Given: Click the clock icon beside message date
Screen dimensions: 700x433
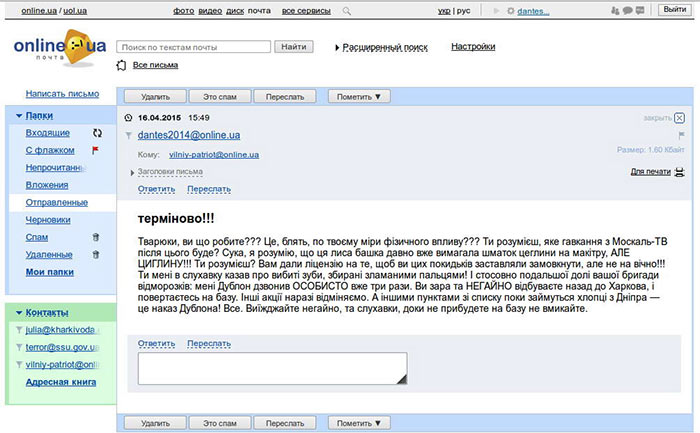Looking at the screenshot, I should [x=129, y=118].
